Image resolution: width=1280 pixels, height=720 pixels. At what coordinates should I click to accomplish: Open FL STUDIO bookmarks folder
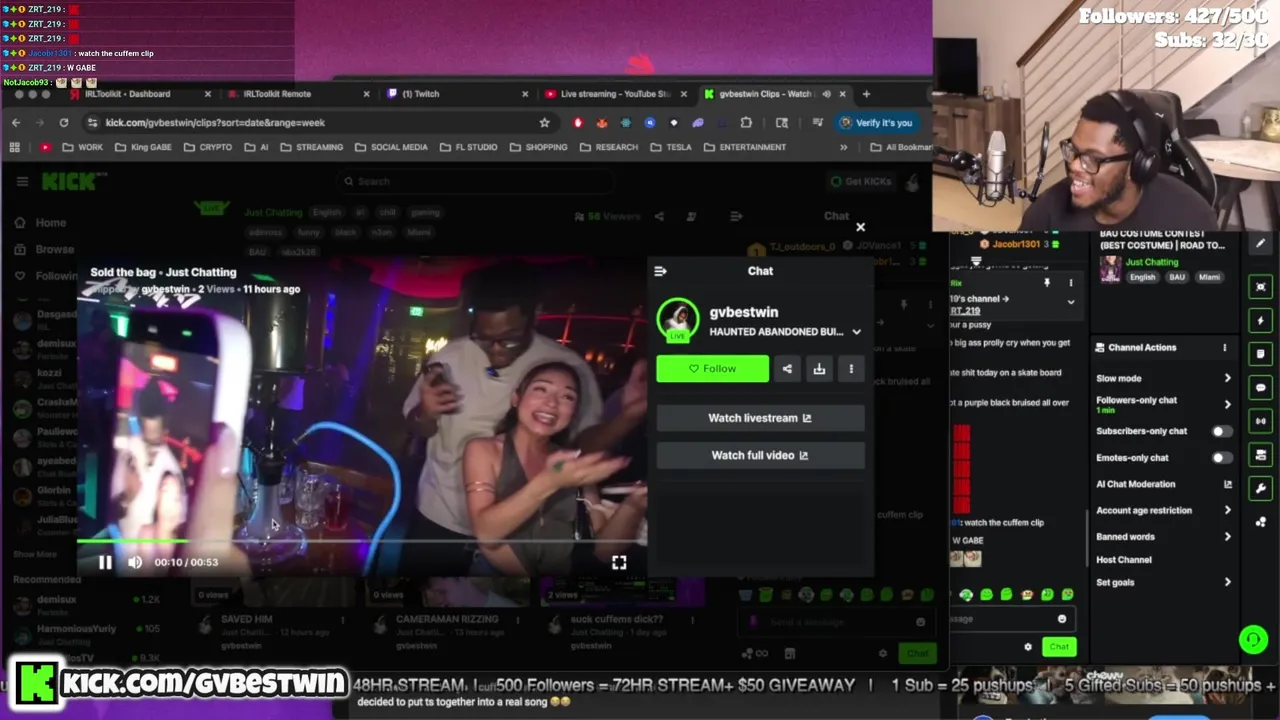pyautogui.click(x=468, y=147)
